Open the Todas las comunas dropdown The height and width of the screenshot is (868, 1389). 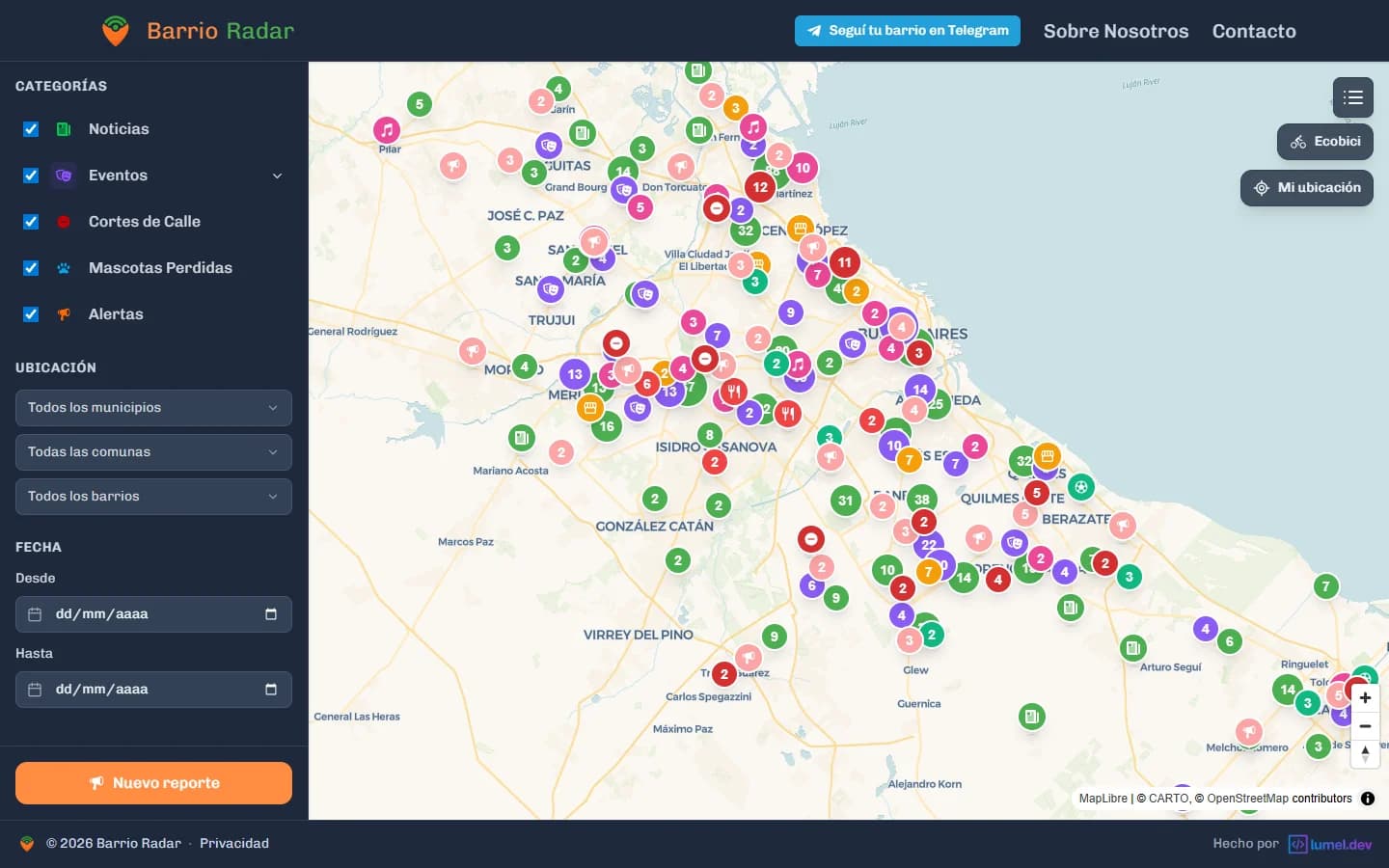[153, 452]
